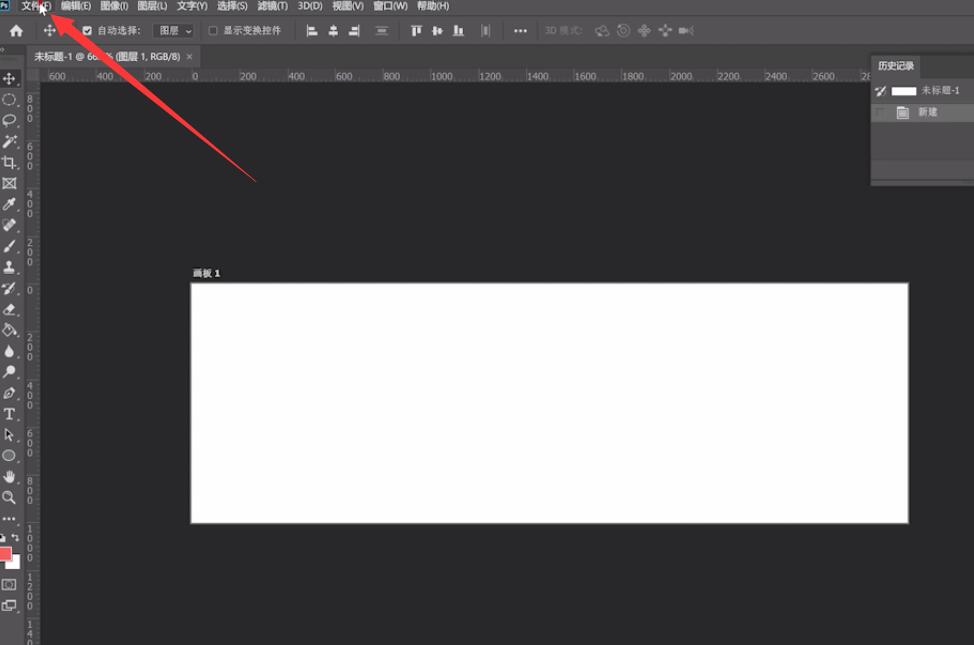
Task: Align top edges button
Action: pos(416,30)
